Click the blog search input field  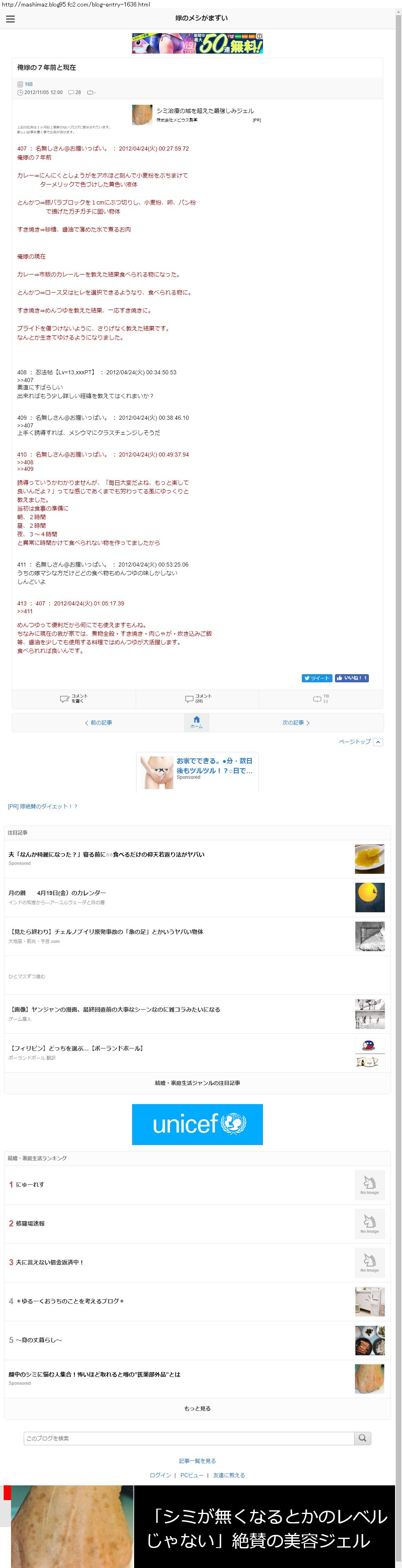pyautogui.click(x=189, y=1438)
